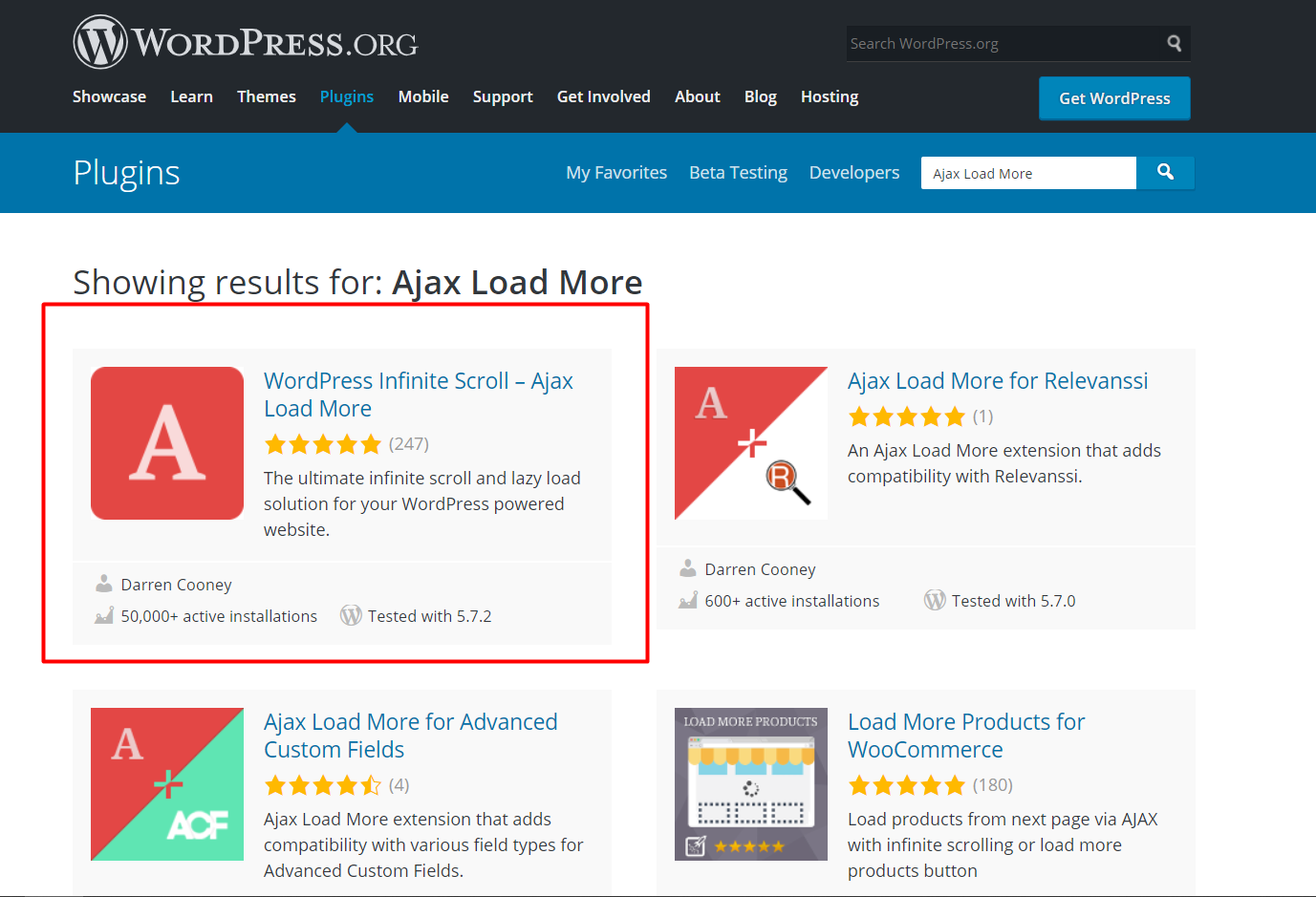Click the Ajax Load More for Relevanssi thumbnail

tap(750, 442)
